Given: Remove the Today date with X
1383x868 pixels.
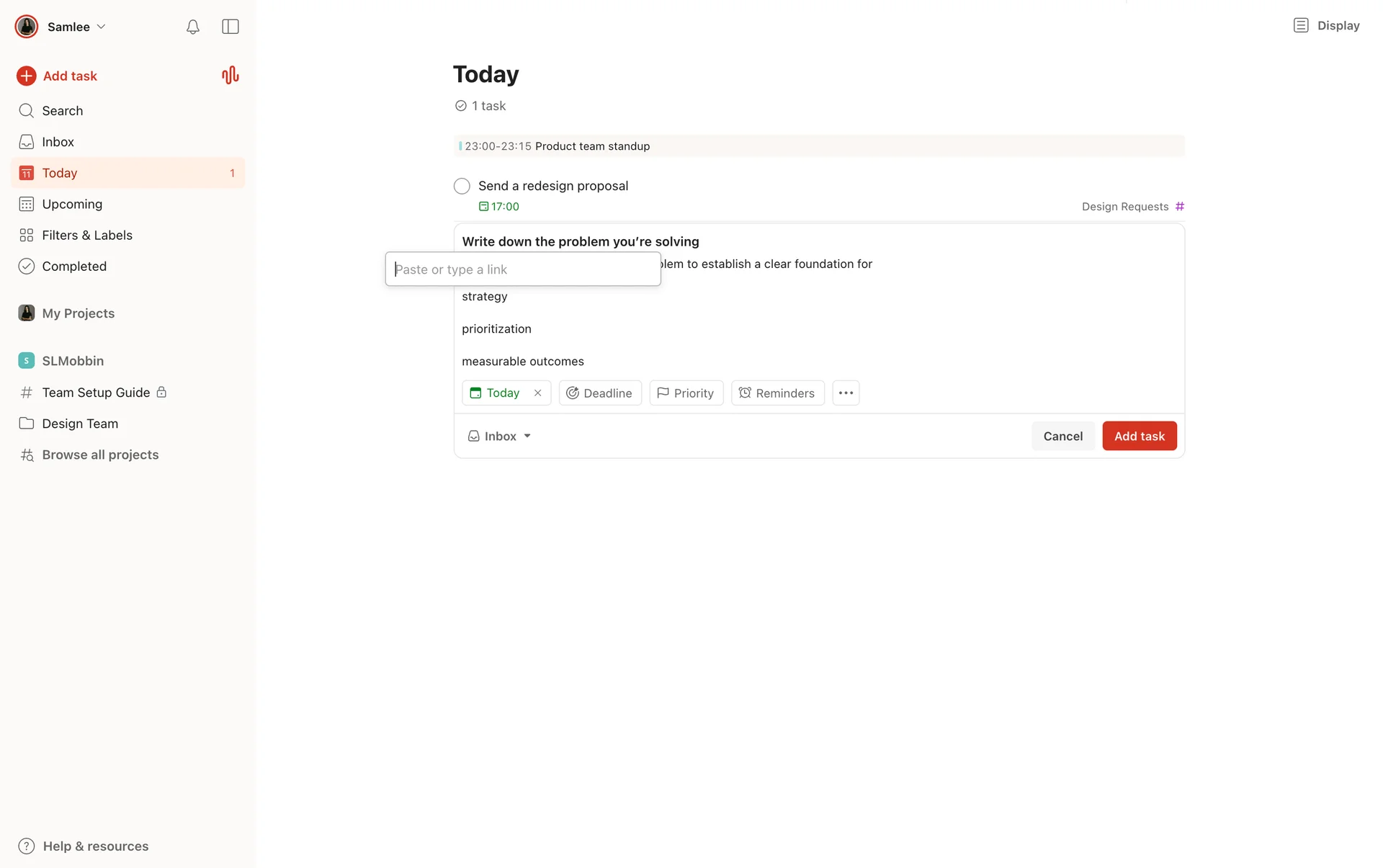Looking at the screenshot, I should (537, 393).
